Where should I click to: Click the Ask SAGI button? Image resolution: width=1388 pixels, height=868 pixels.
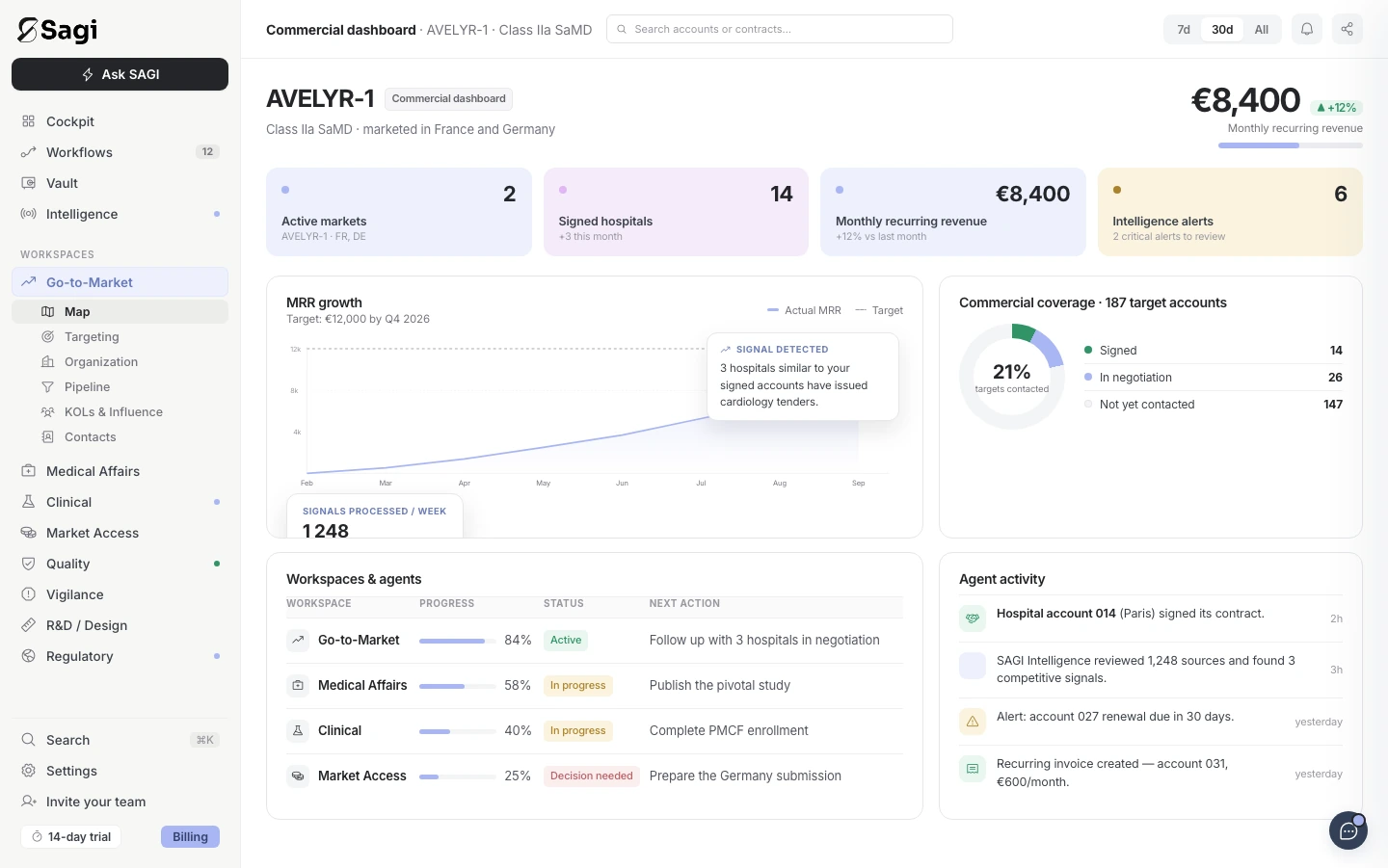click(x=120, y=74)
